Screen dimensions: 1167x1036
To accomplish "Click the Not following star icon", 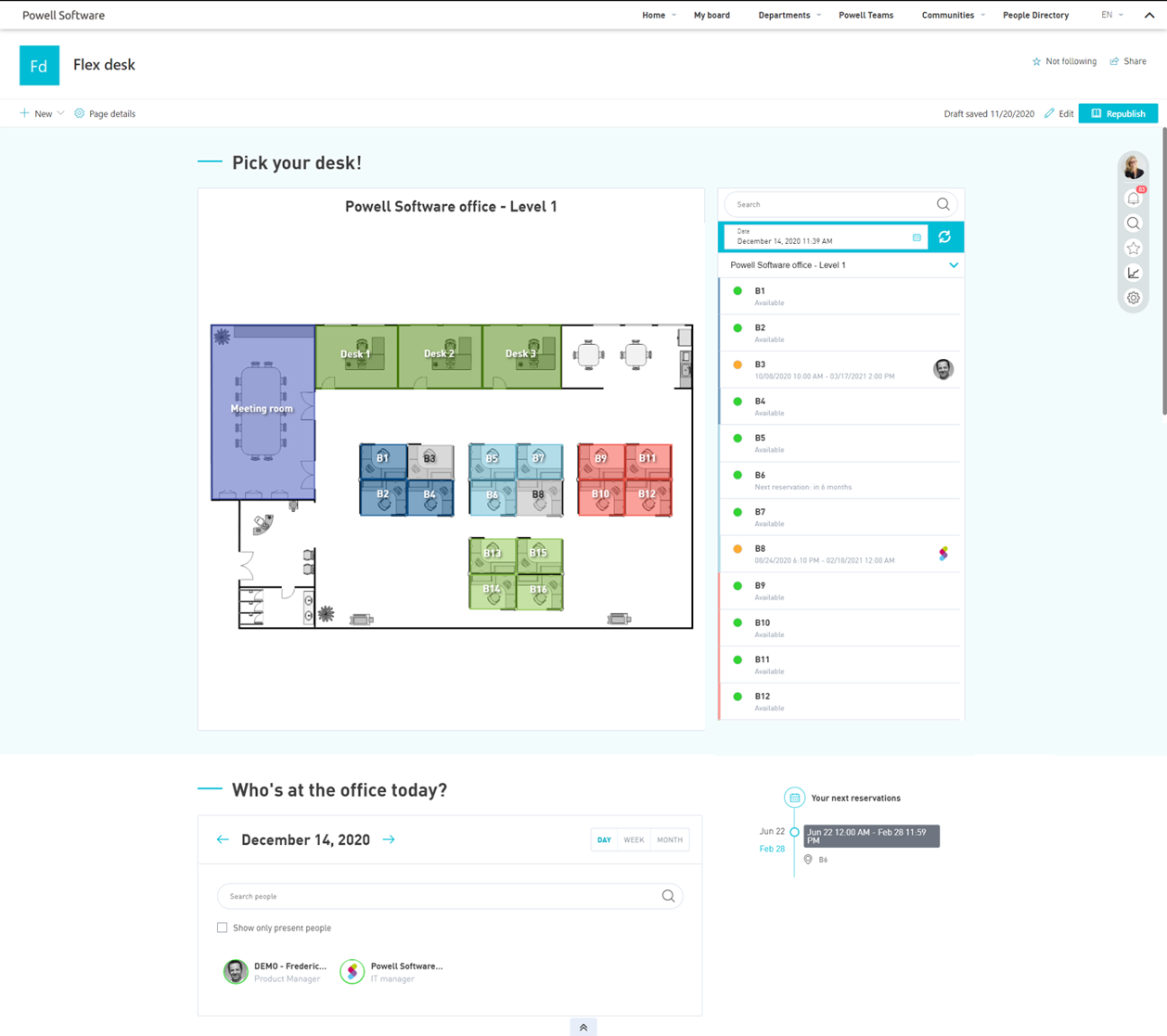I will (x=1036, y=61).
